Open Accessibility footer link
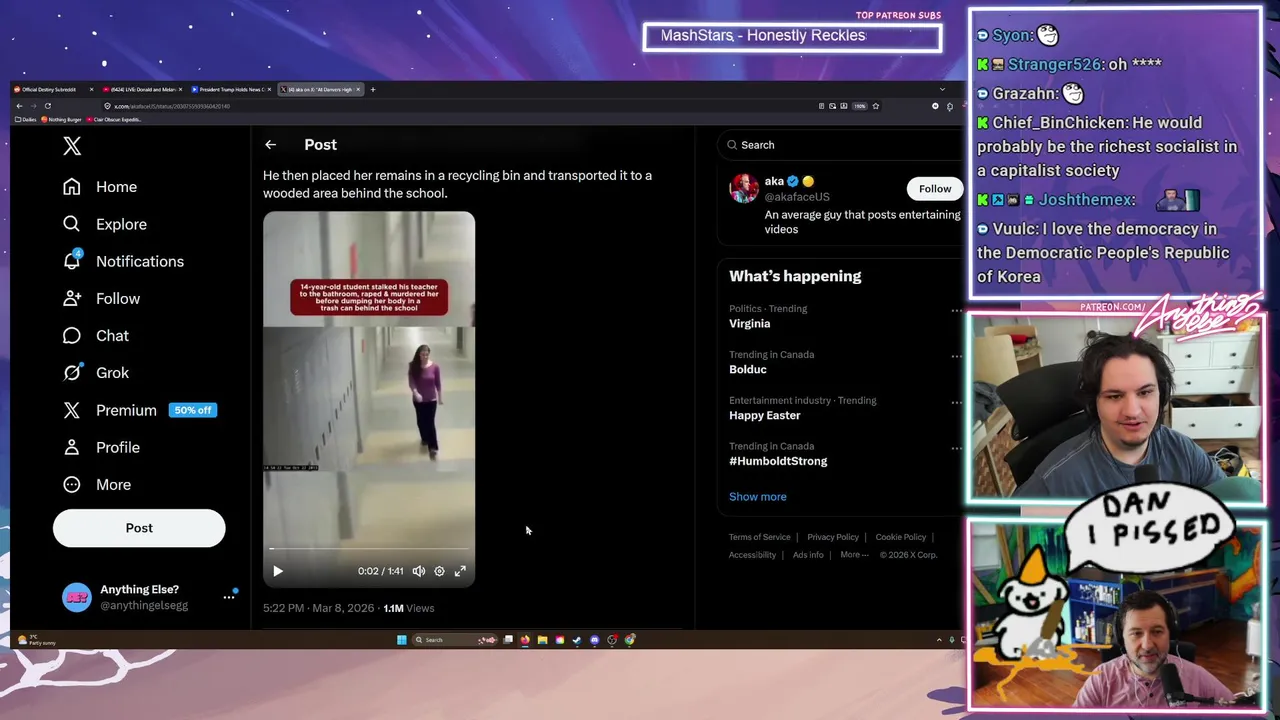The height and width of the screenshot is (720, 1280). click(x=752, y=555)
